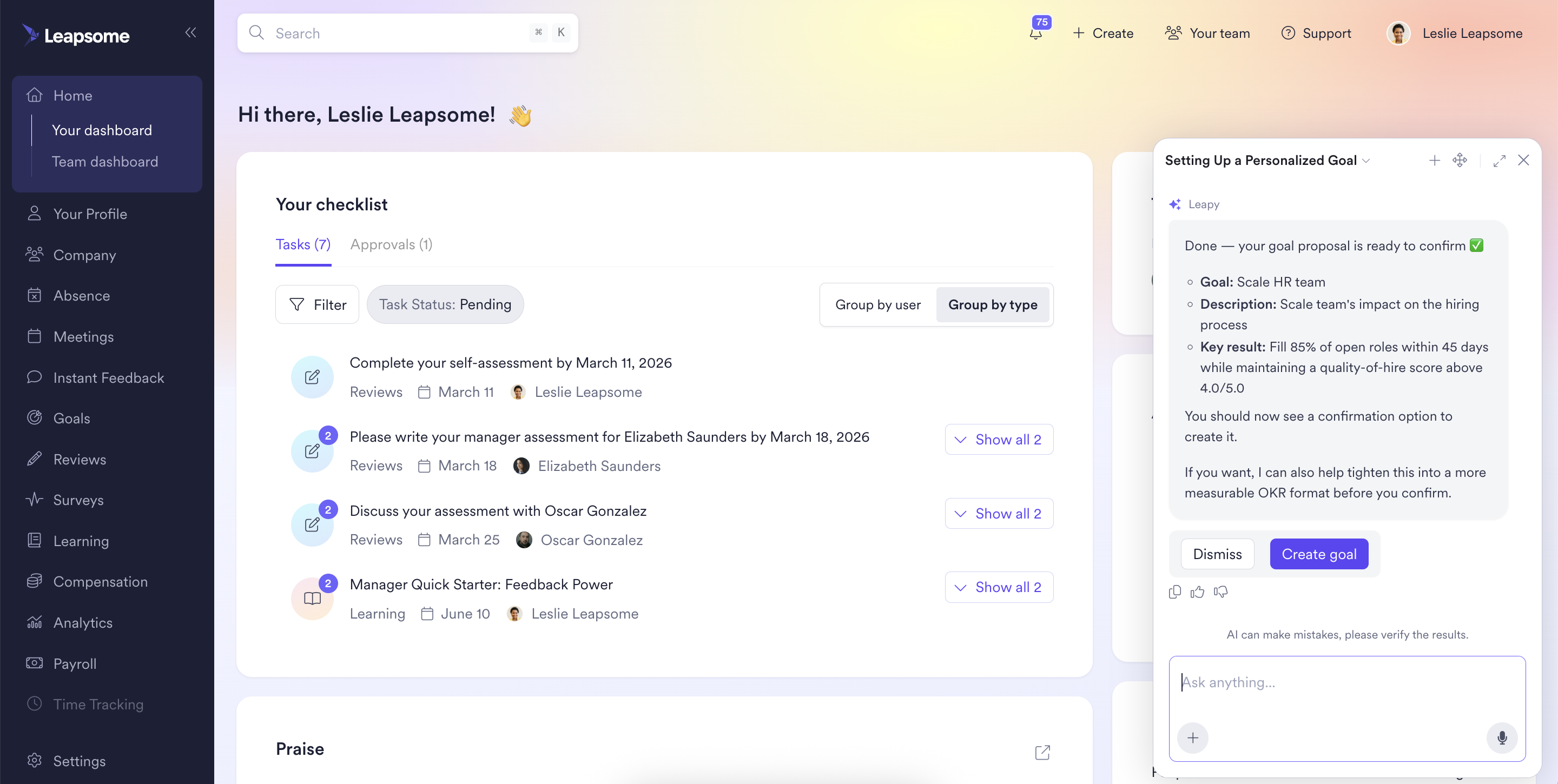Select Your dashboard
Screen dimensions: 1558x784
pos(102,130)
